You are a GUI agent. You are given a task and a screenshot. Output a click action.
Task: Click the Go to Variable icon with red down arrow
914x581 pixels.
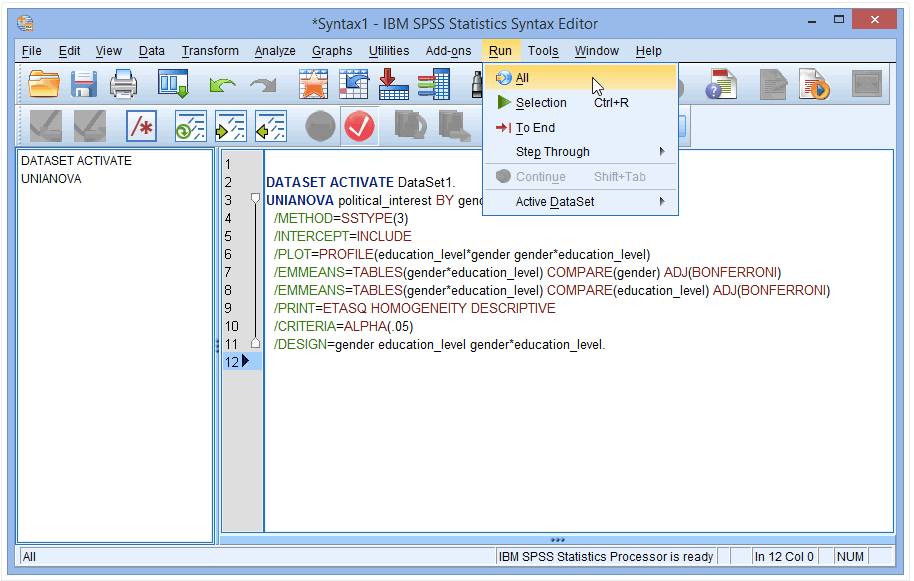[393, 84]
